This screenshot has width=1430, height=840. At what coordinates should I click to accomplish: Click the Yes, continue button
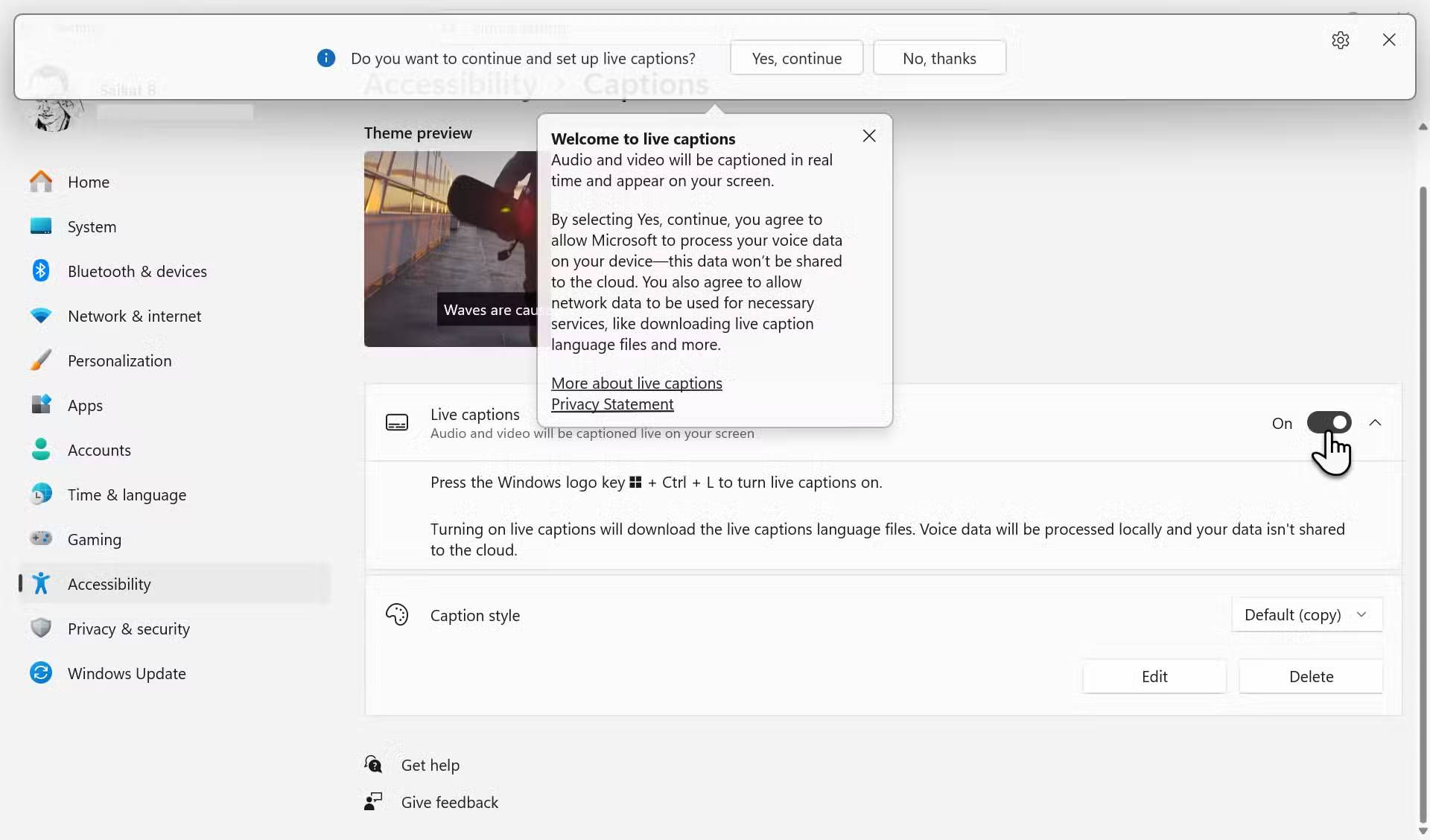pos(796,58)
